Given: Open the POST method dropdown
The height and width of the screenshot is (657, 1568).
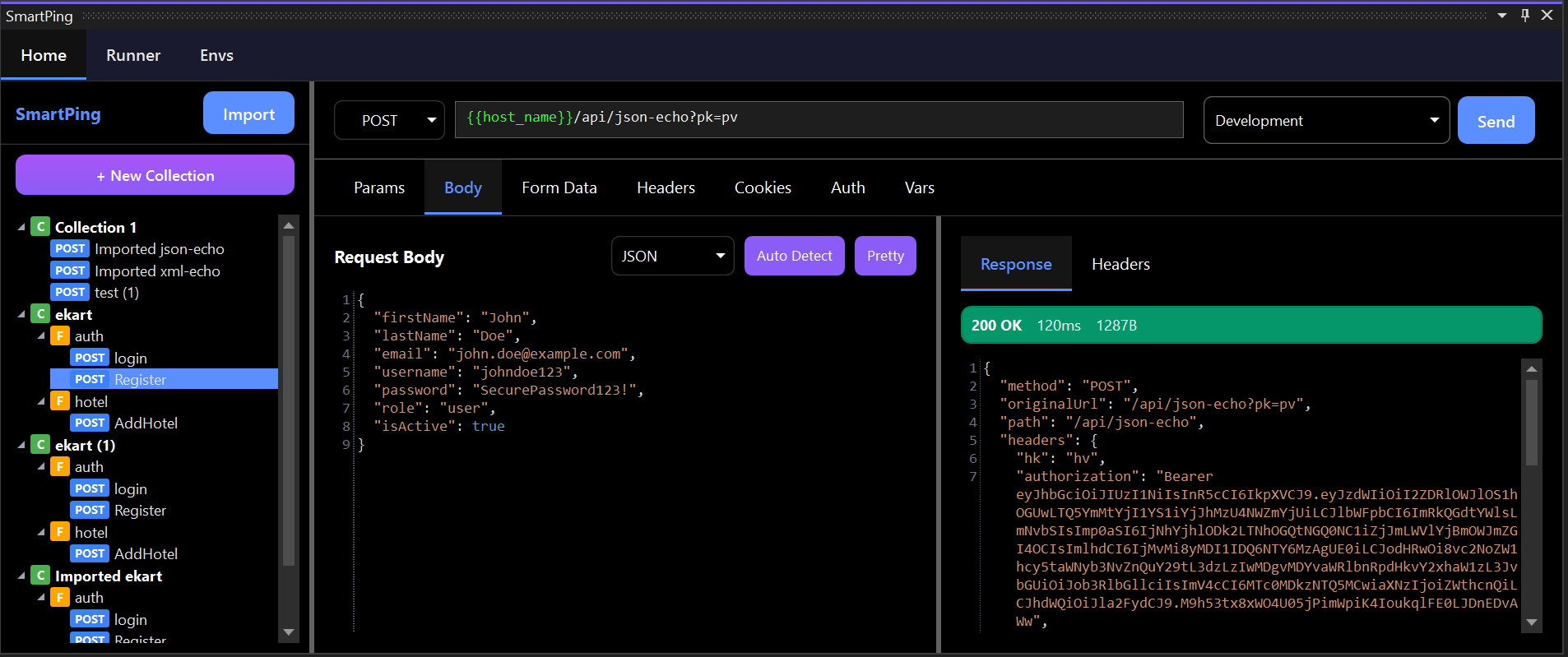Looking at the screenshot, I should (x=389, y=121).
